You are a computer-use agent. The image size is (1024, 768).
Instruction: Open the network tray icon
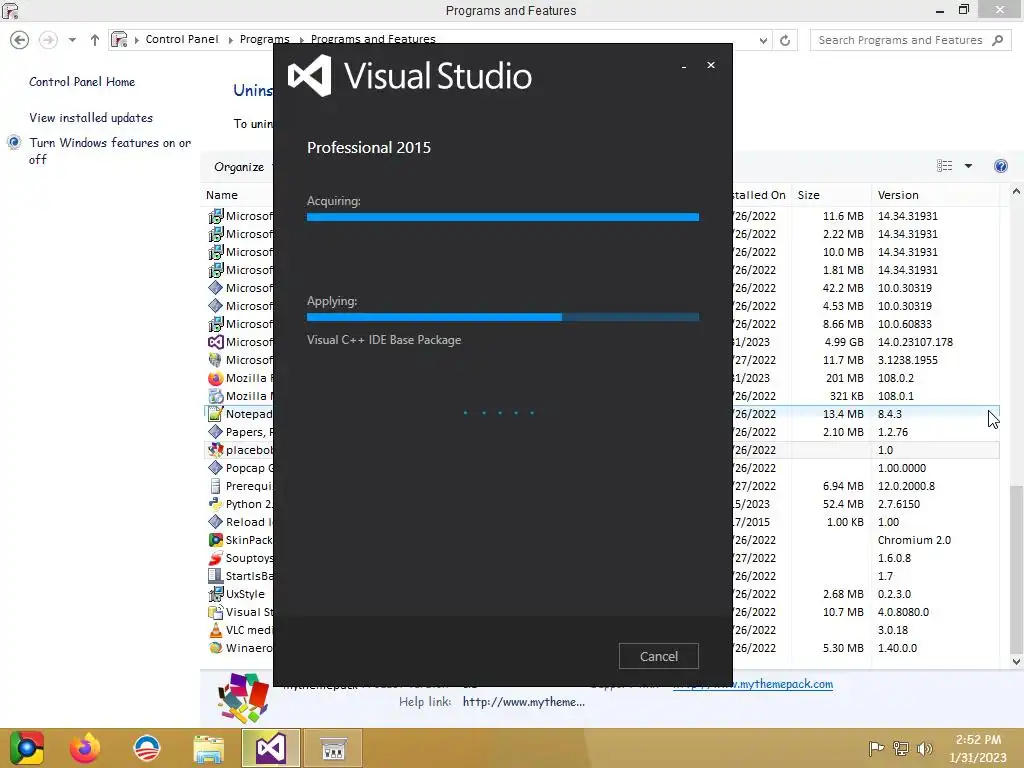click(x=901, y=749)
